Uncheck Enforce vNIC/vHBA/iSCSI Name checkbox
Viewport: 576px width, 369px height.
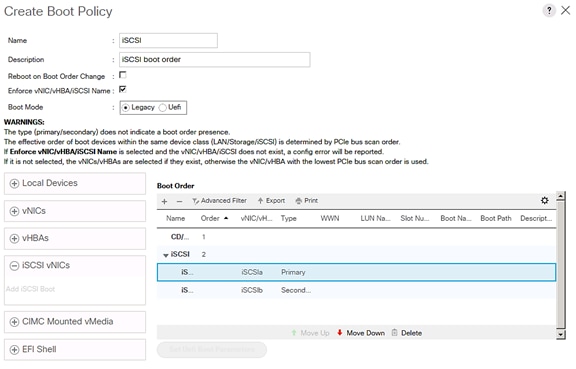point(123,89)
